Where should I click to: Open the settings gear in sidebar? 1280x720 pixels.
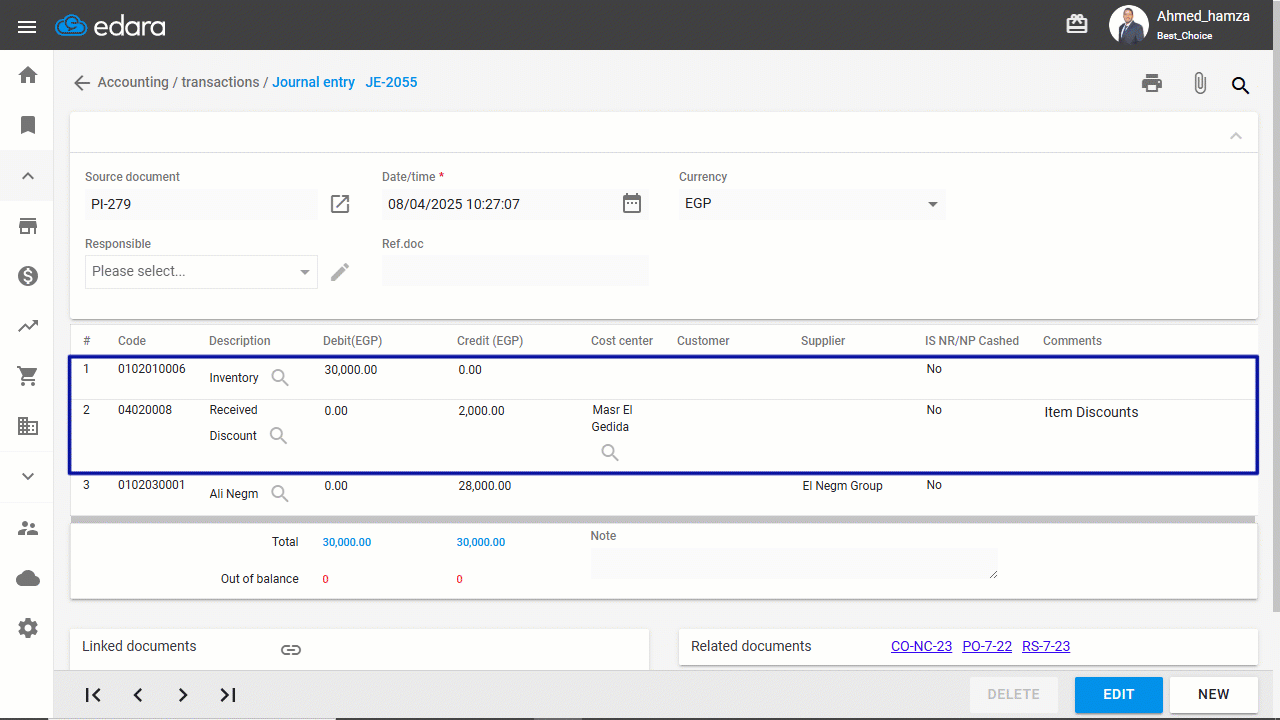[x=28, y=628]
